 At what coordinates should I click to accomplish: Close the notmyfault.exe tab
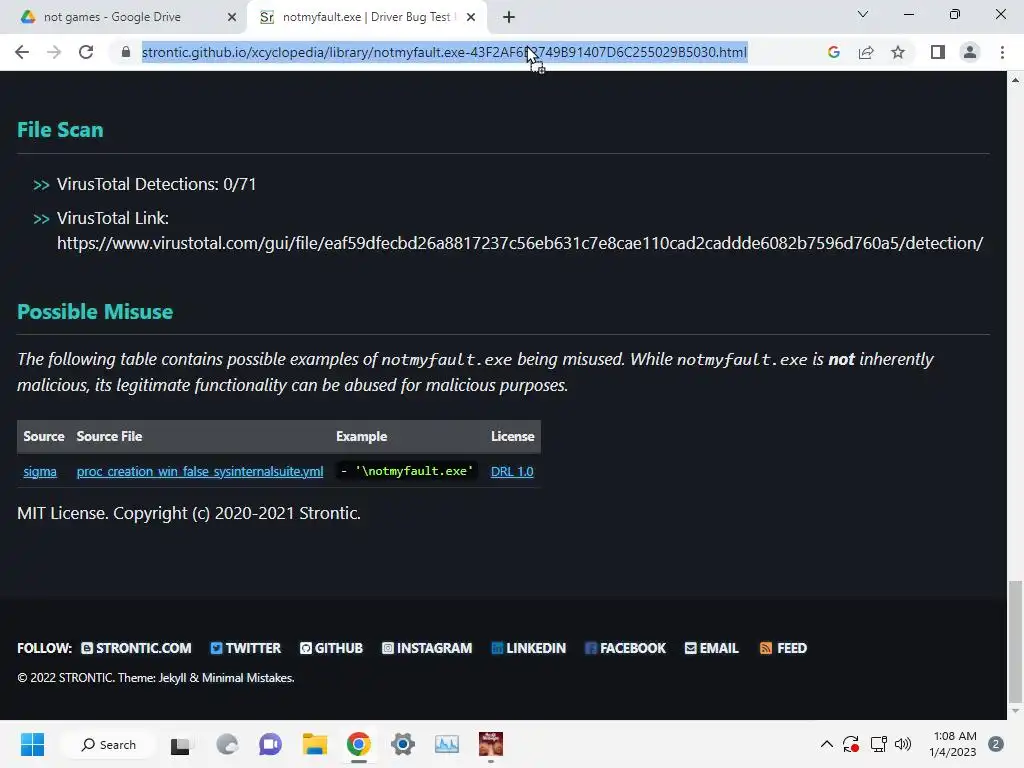[471, 17]
